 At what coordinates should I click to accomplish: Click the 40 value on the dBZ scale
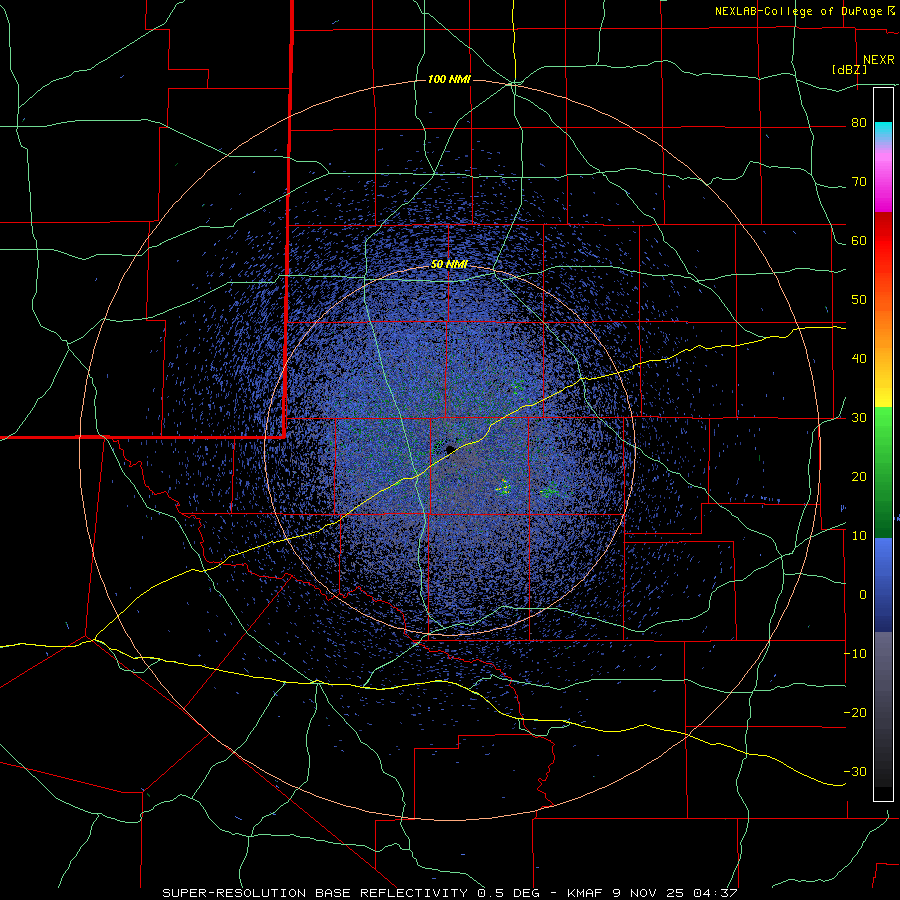pyautogui.click(x=859, y=359)
